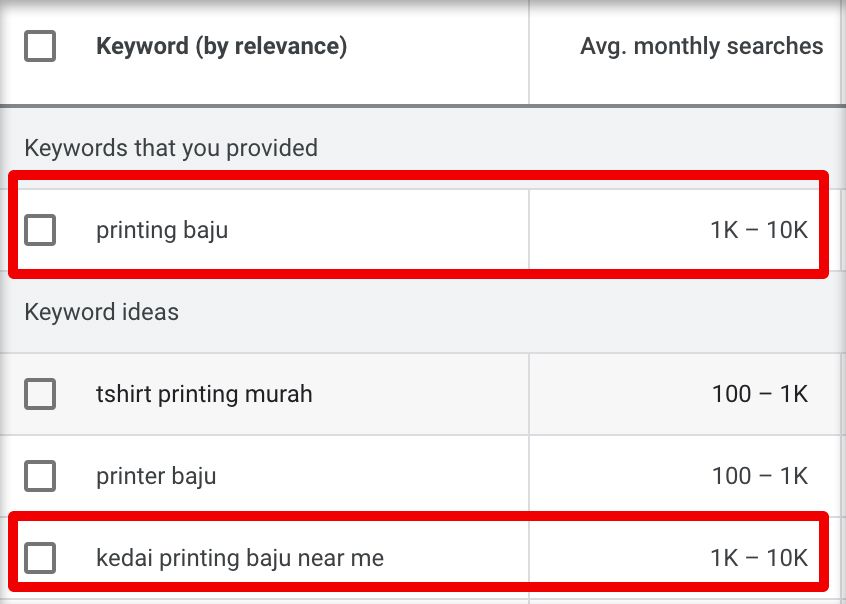The width and height of the screenshot is (846, 604).
Task: Click the Keywords that you provided section label
Action: [170, 148]
